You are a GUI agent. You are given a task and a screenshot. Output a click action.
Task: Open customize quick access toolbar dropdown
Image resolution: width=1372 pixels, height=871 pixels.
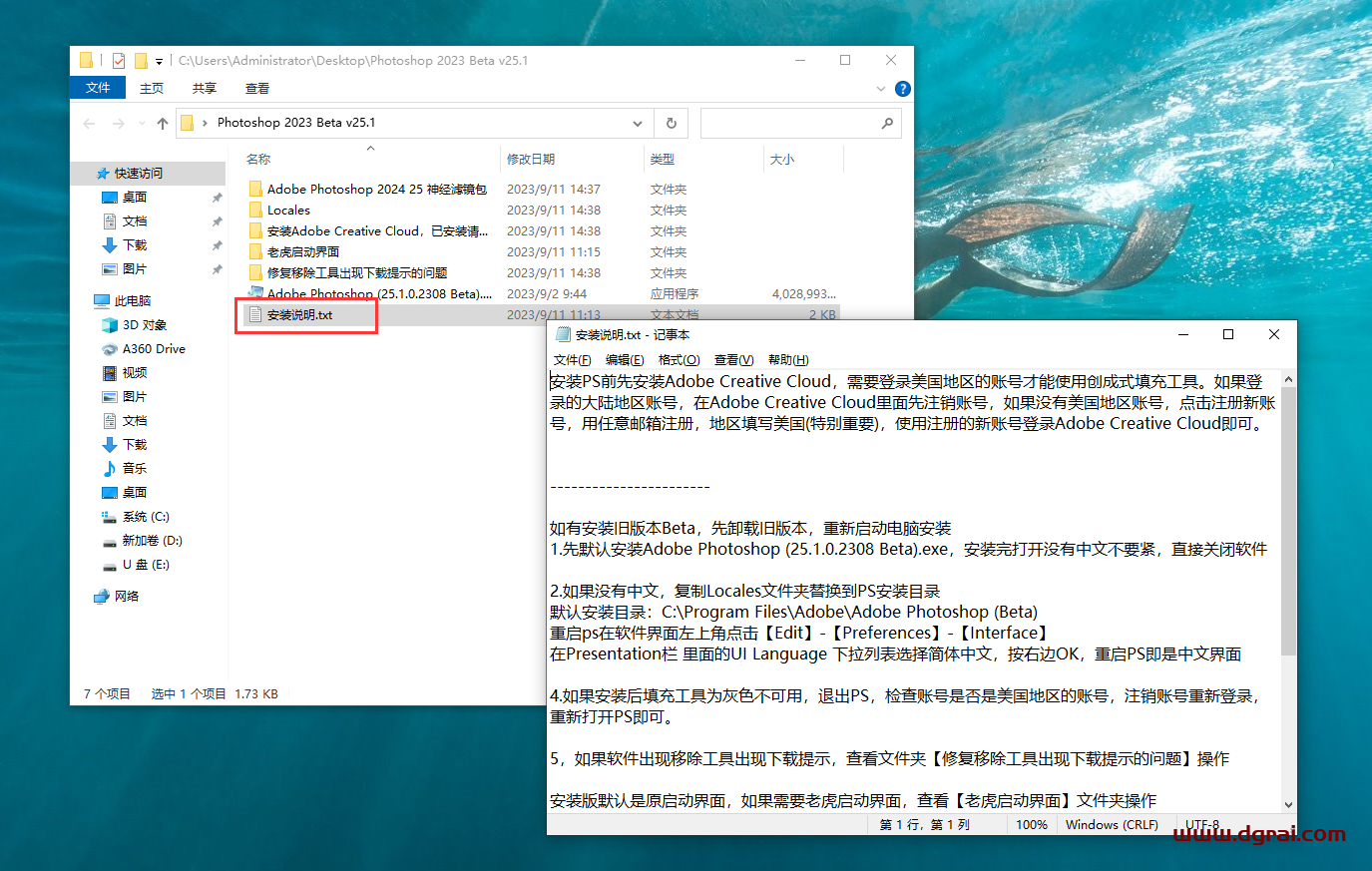point(159,62)
